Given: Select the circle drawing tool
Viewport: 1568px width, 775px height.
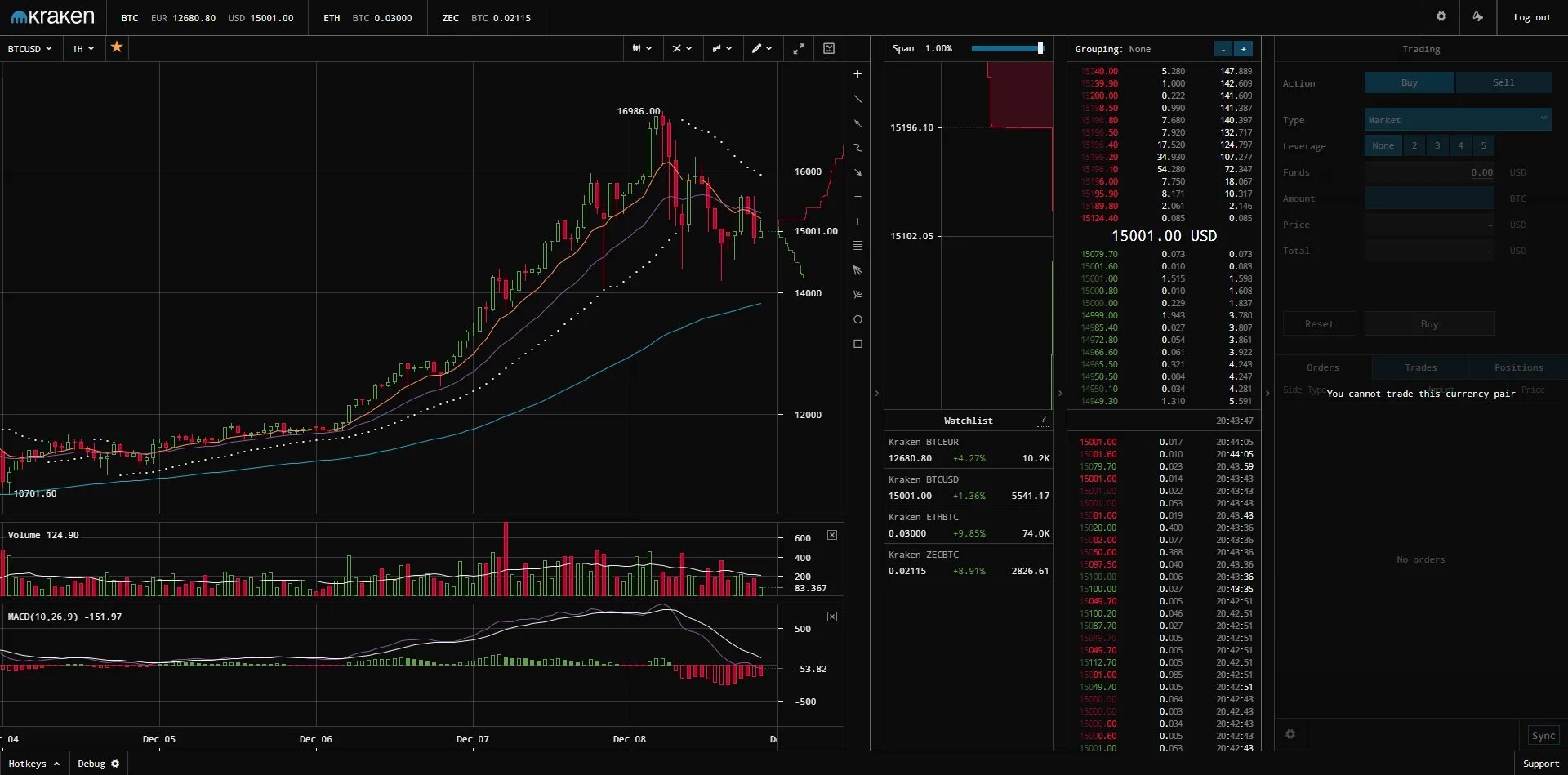Looking at the screenshot, I should coord(857,319).
